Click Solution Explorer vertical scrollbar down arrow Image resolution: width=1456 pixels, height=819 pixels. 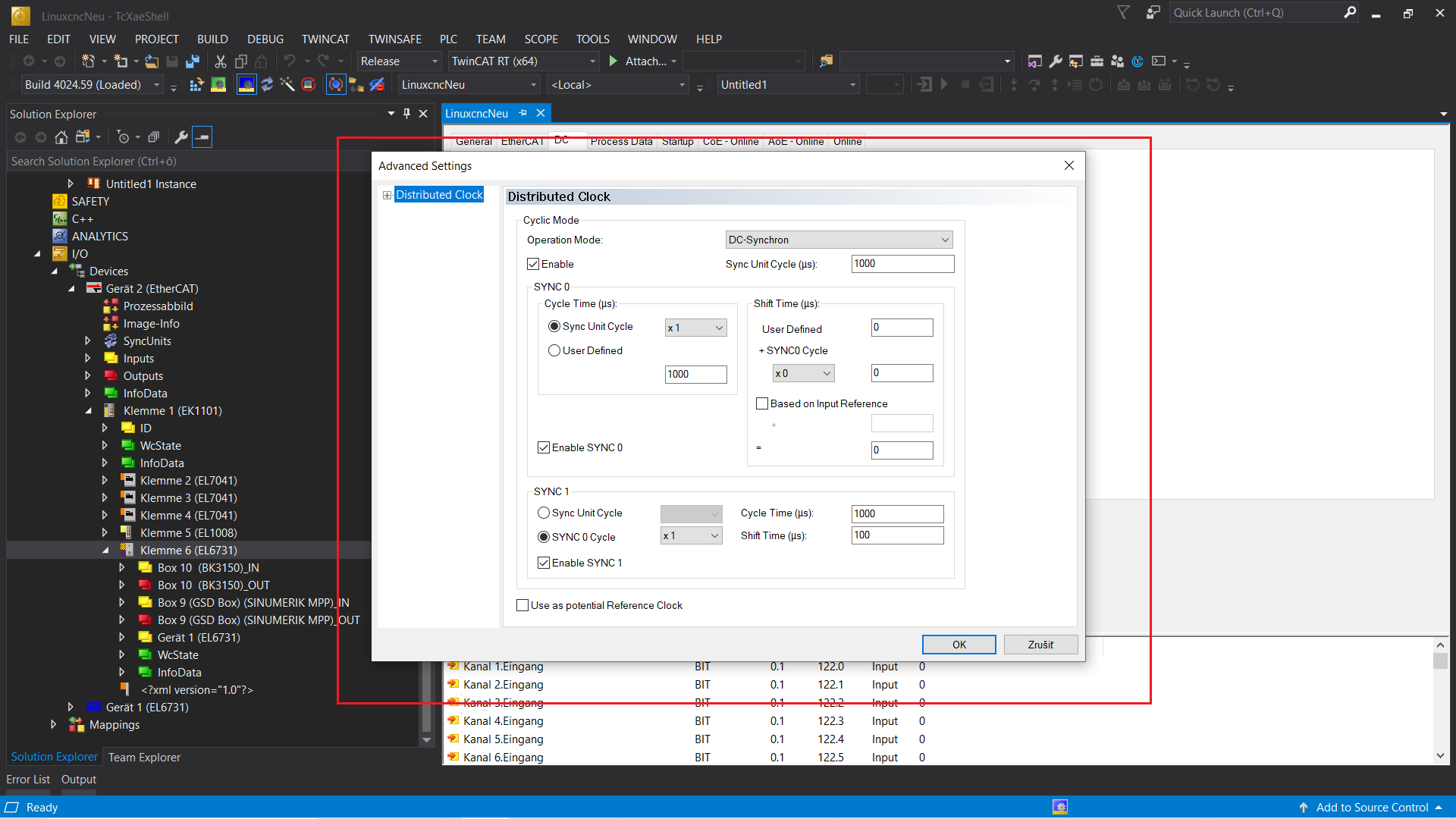[x=426, y=740]
